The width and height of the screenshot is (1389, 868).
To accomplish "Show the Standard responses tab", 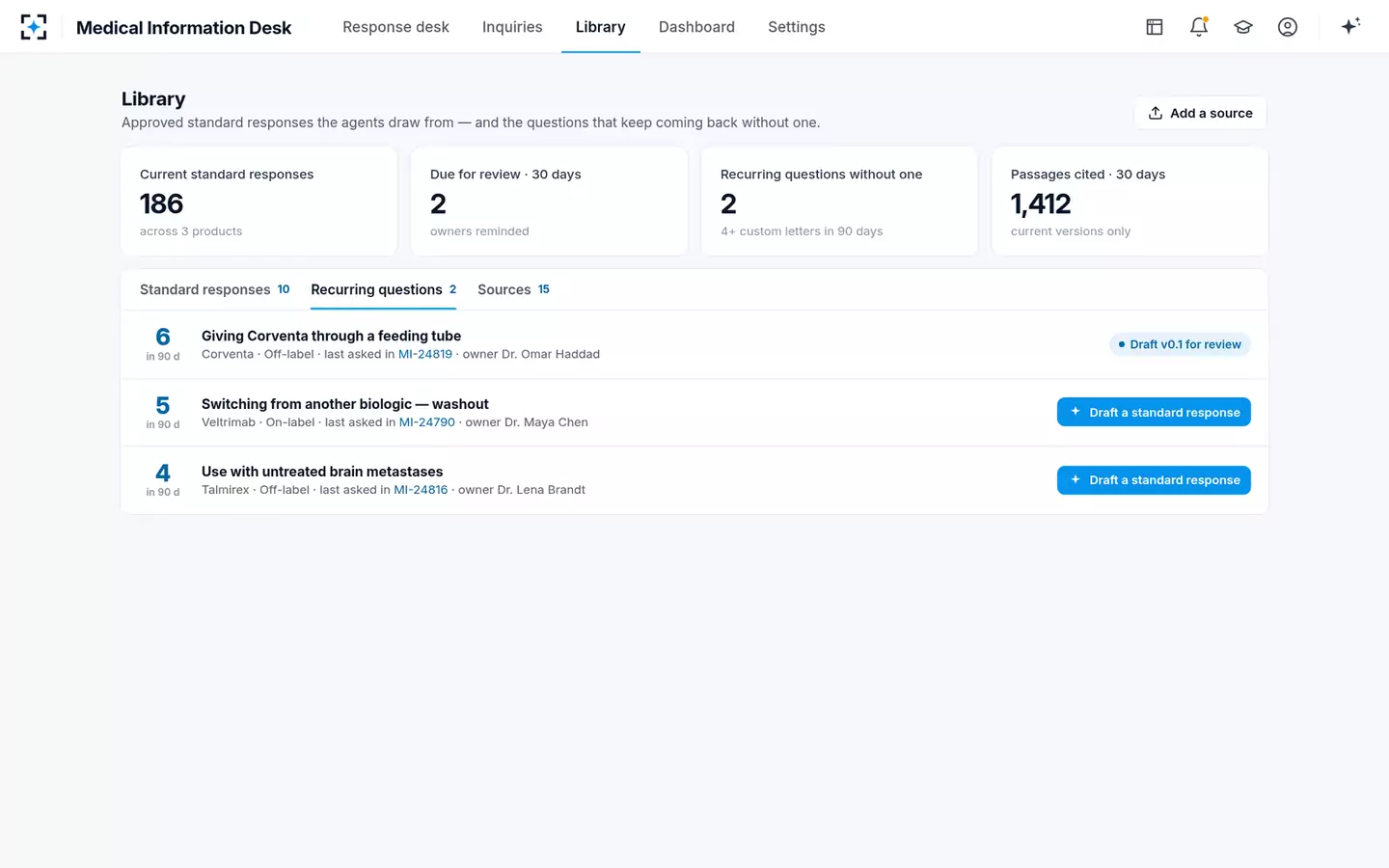I will point(214,289).
